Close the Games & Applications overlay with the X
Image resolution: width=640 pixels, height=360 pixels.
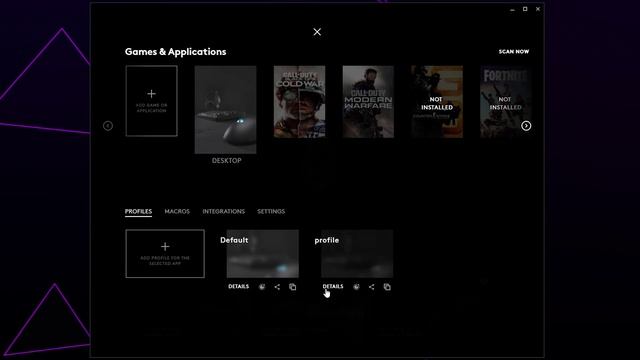coord(317,32)
